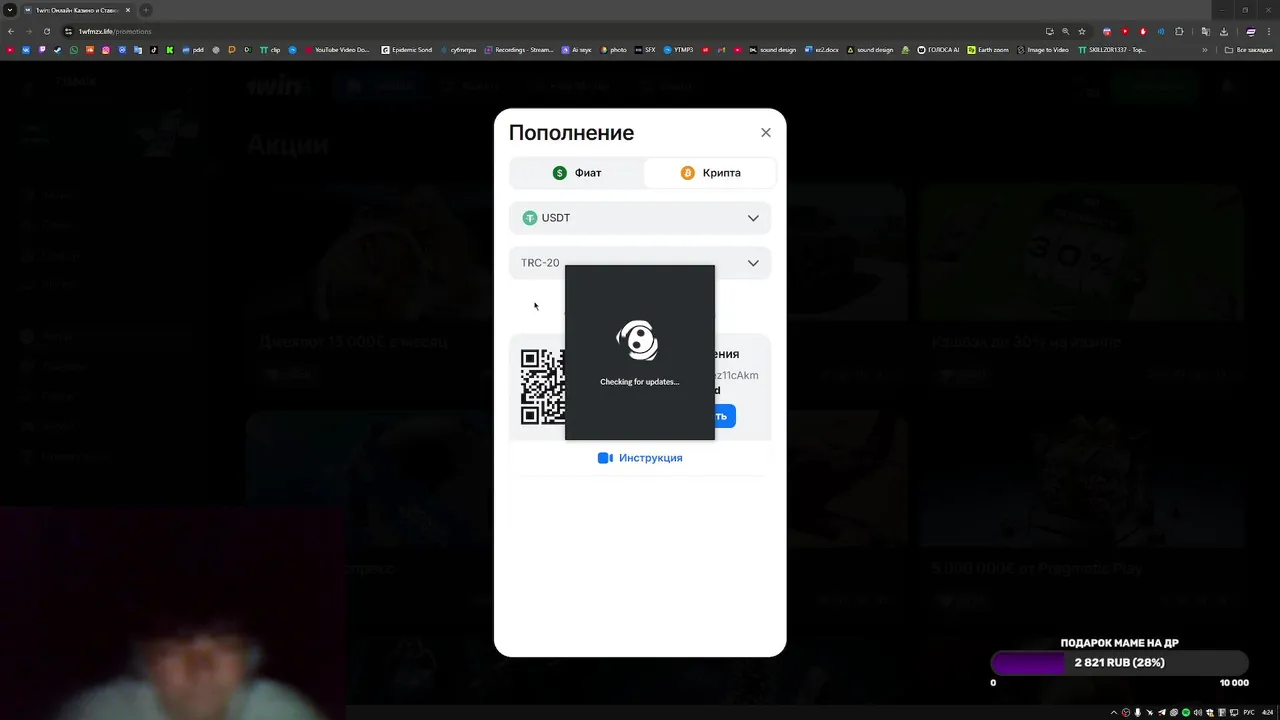Click the deposit QR code
The width and height of the screenshot is (1280, 720).
pyautogui.click(x=543, y=387)
